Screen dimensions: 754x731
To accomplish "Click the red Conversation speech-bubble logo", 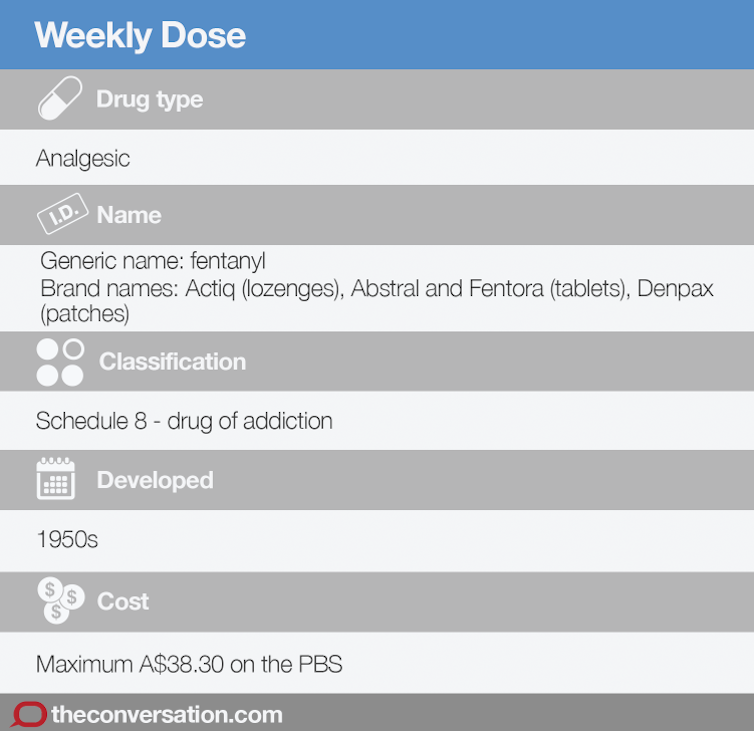I will click(x=29, y=715).
